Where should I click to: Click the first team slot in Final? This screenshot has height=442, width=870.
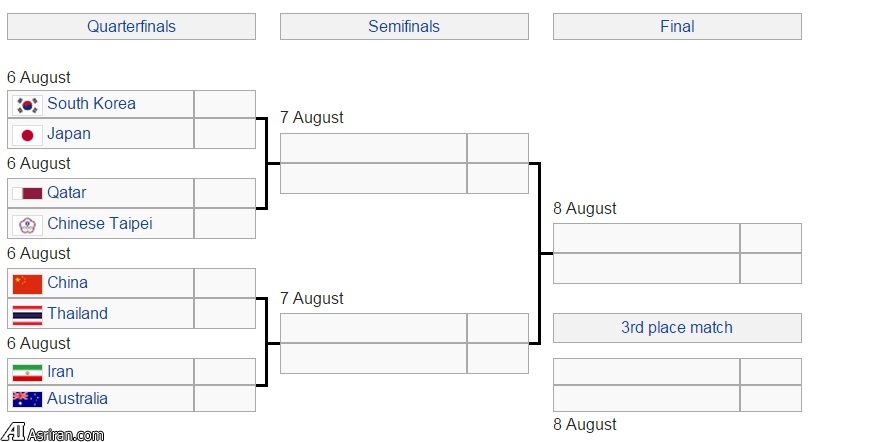tap(646, 238)
